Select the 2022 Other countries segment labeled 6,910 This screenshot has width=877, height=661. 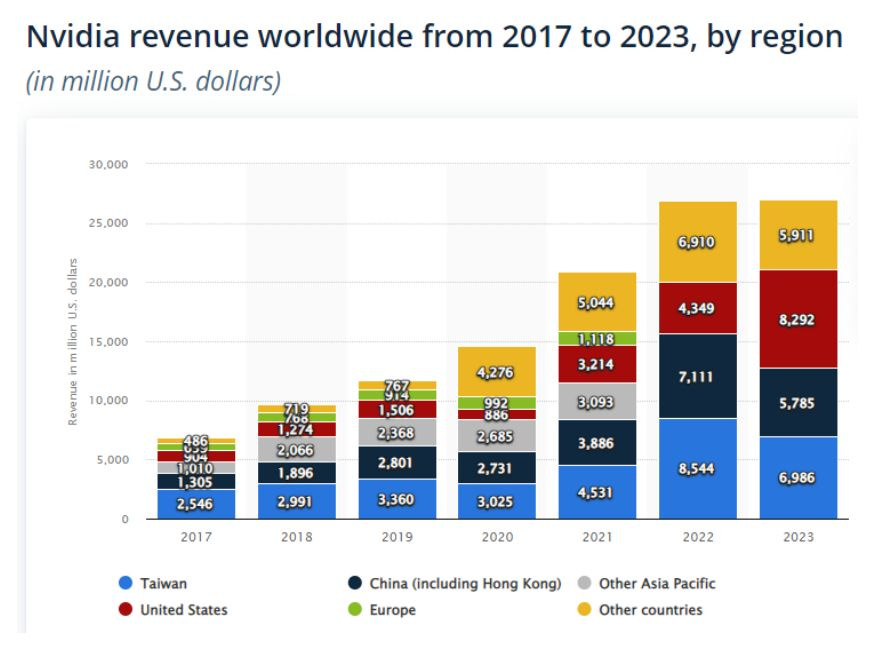(698, 242)
